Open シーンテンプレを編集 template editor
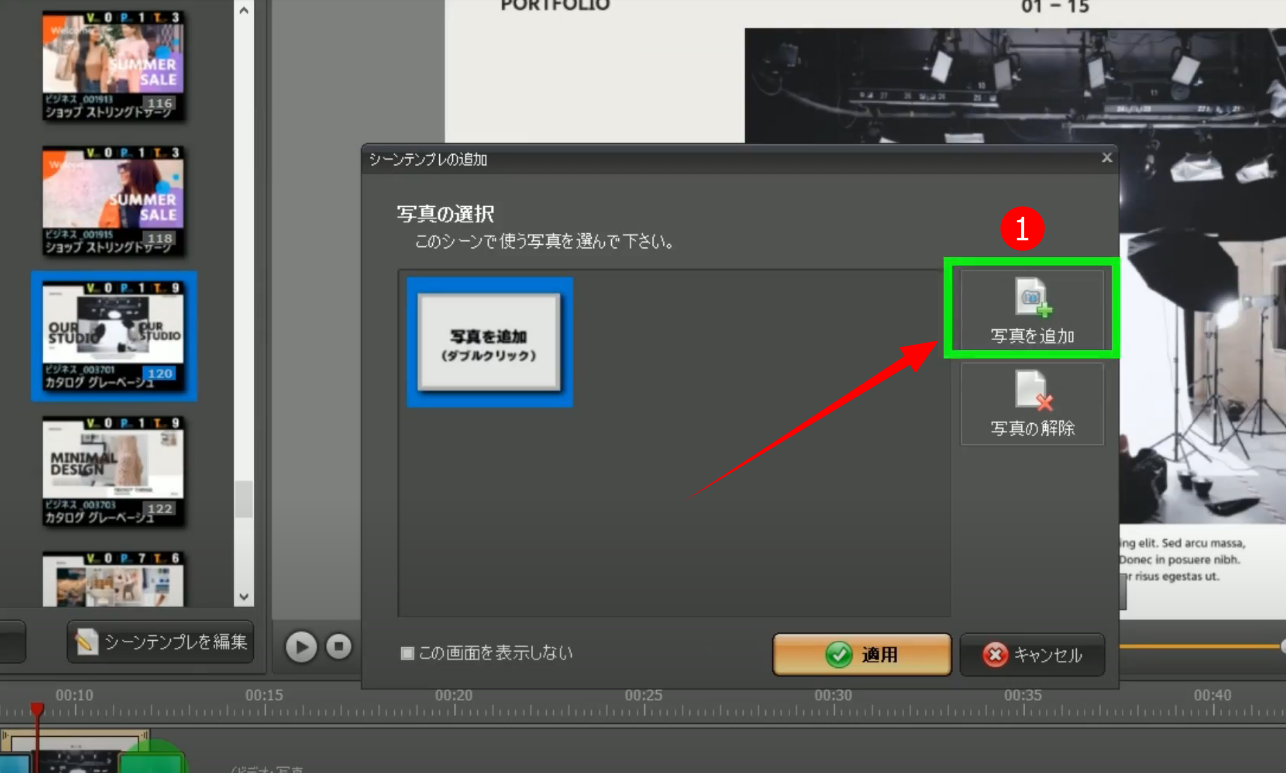Screen dimensions: 1286x773 pos(161,642)
